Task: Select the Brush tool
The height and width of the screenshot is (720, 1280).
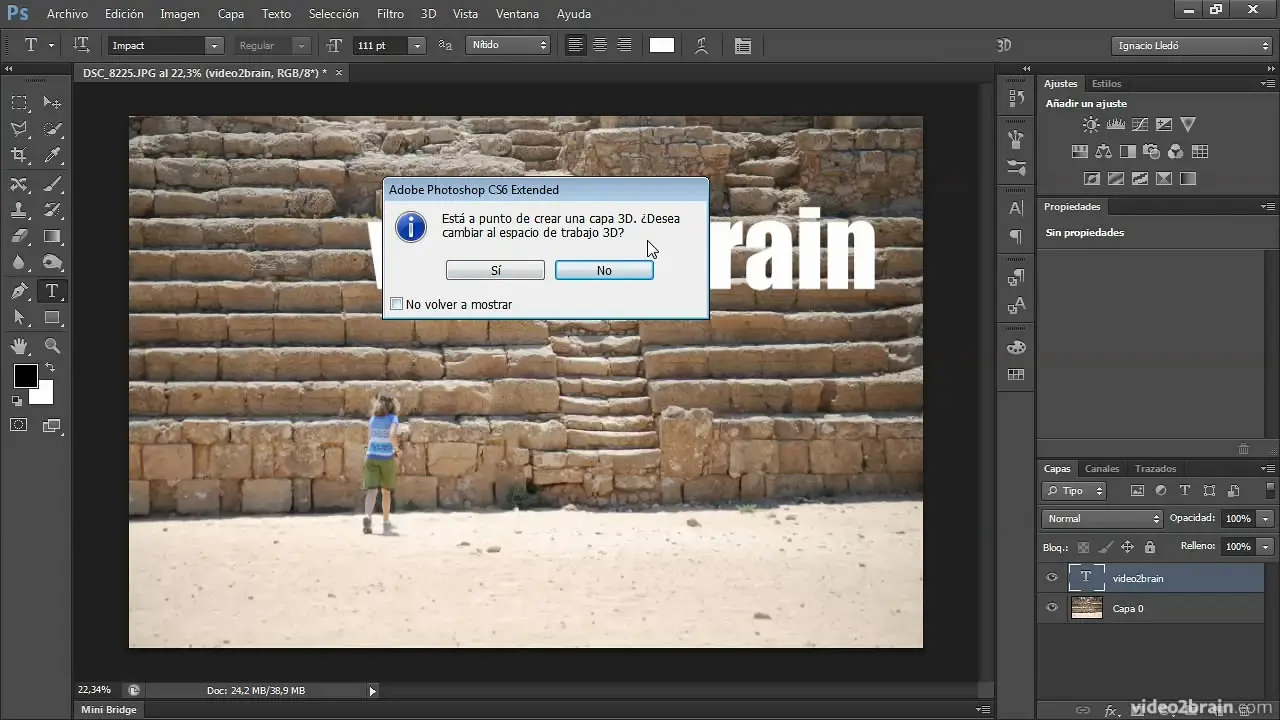Action: tap(53, 183)
